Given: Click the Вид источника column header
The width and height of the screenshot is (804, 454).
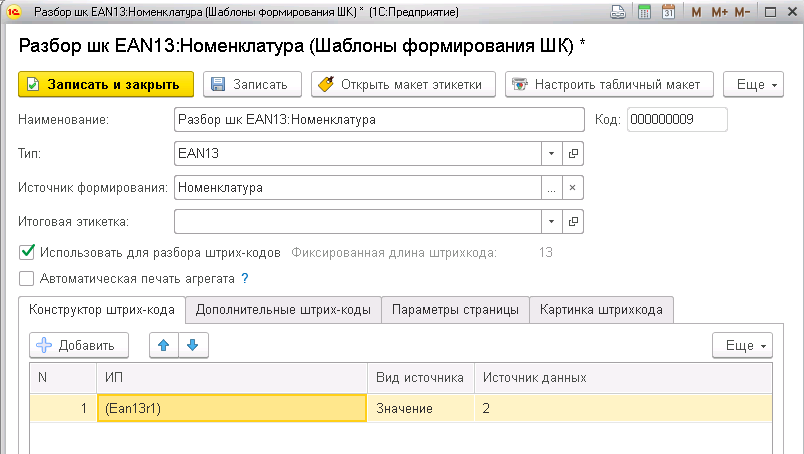Looking at the screenshot, I should pyautogui.click(x=421, y=378).
